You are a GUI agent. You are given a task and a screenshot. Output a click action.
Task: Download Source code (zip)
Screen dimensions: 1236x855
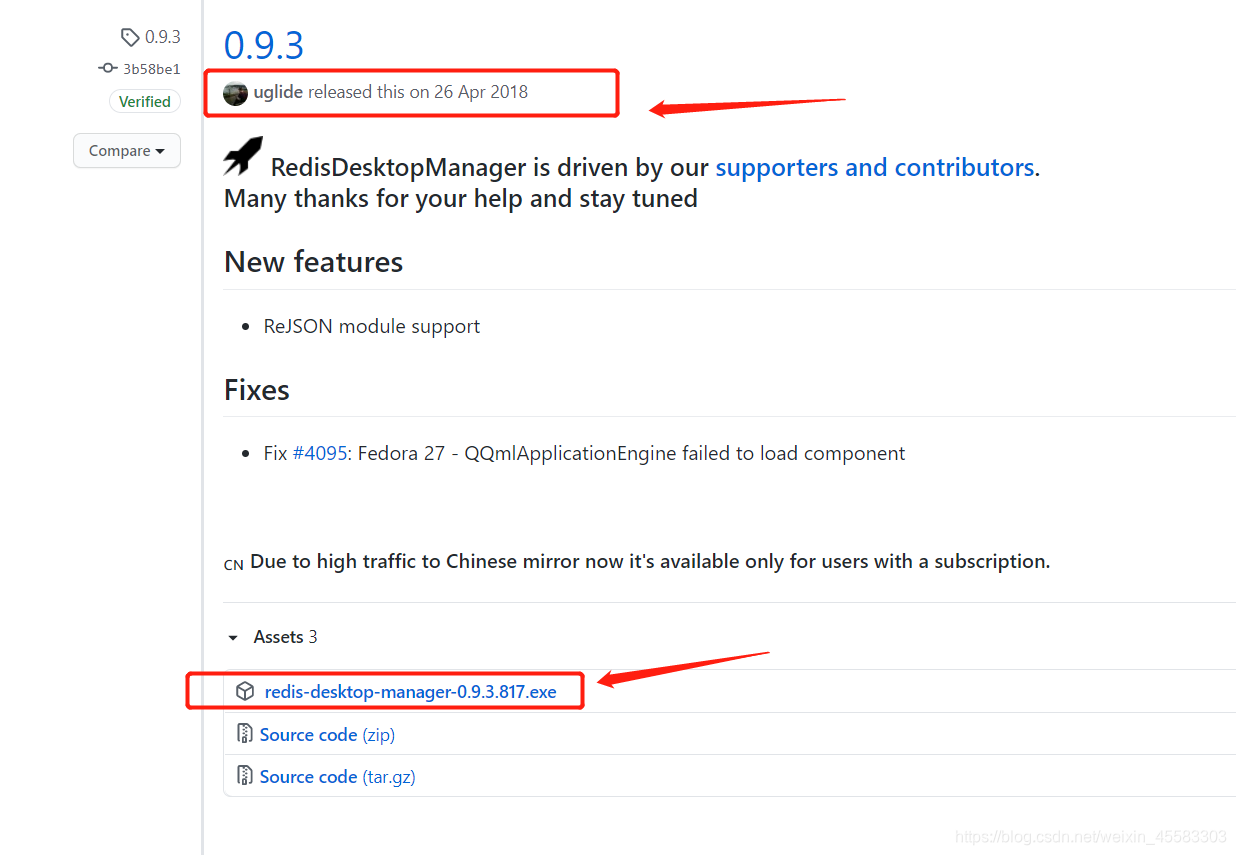pos(327,735)
